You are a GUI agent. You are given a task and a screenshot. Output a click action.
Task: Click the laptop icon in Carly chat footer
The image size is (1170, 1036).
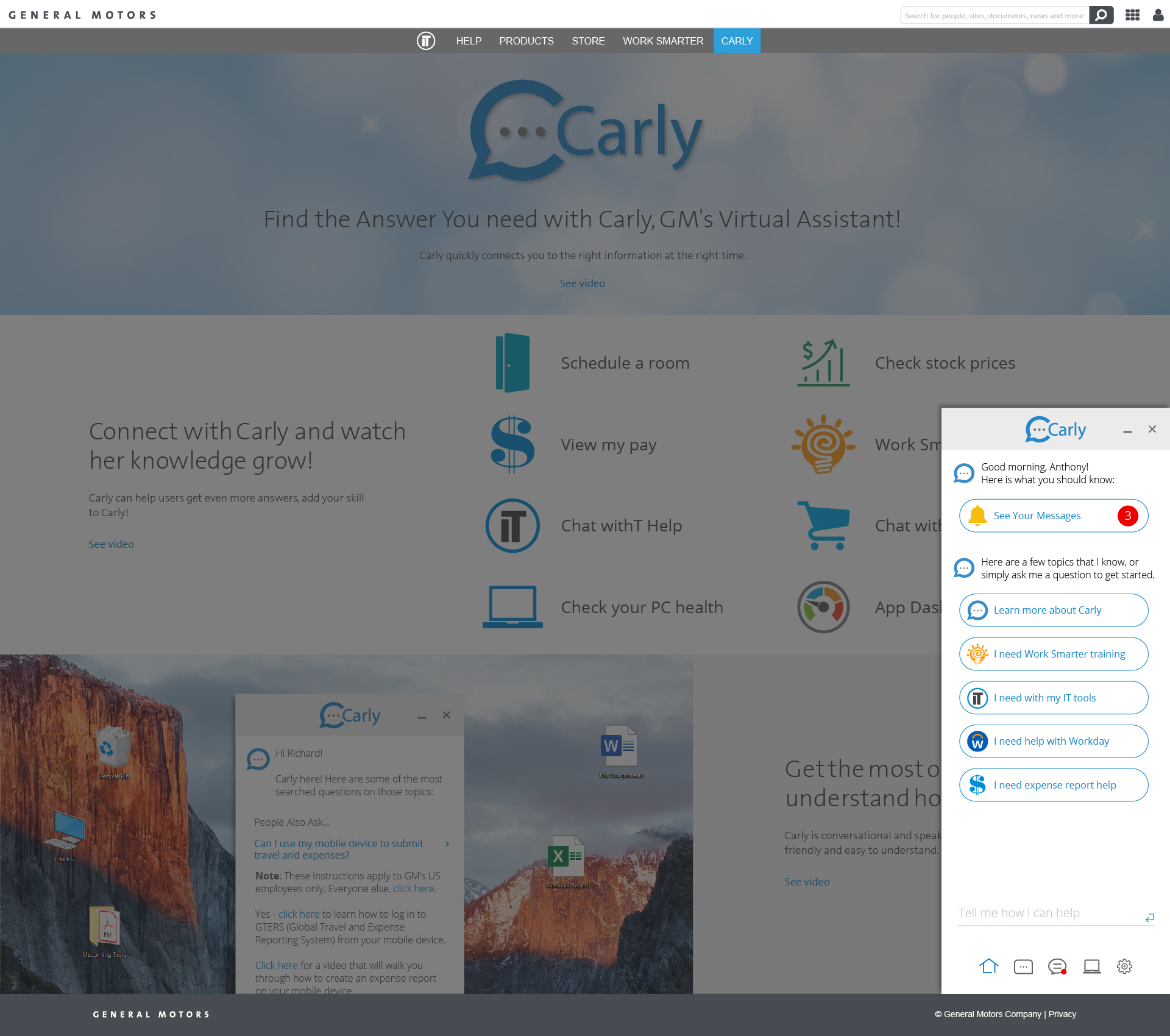(1091, 967)
